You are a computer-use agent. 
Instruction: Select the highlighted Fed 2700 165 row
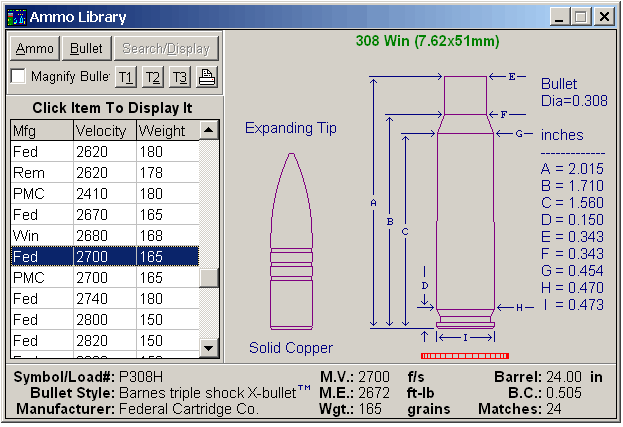point(105,257)
